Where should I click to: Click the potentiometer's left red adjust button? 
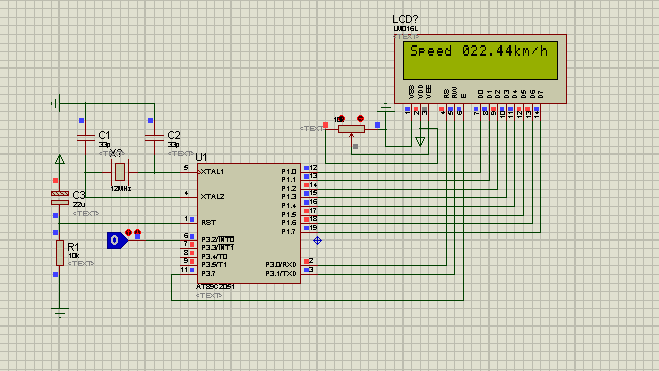tap(341, 119)
